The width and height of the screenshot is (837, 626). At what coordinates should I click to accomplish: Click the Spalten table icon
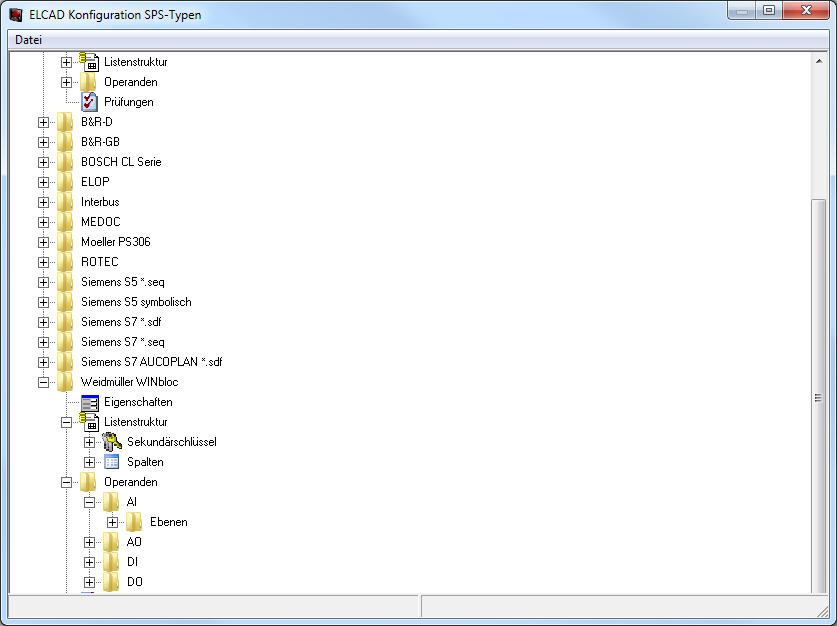[112, 462]
